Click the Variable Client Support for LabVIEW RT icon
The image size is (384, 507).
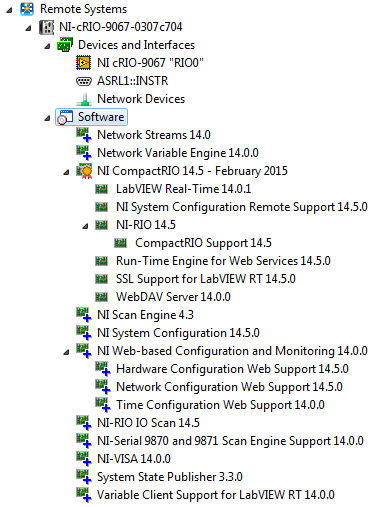pyautogui.click(x=84, y=495)
